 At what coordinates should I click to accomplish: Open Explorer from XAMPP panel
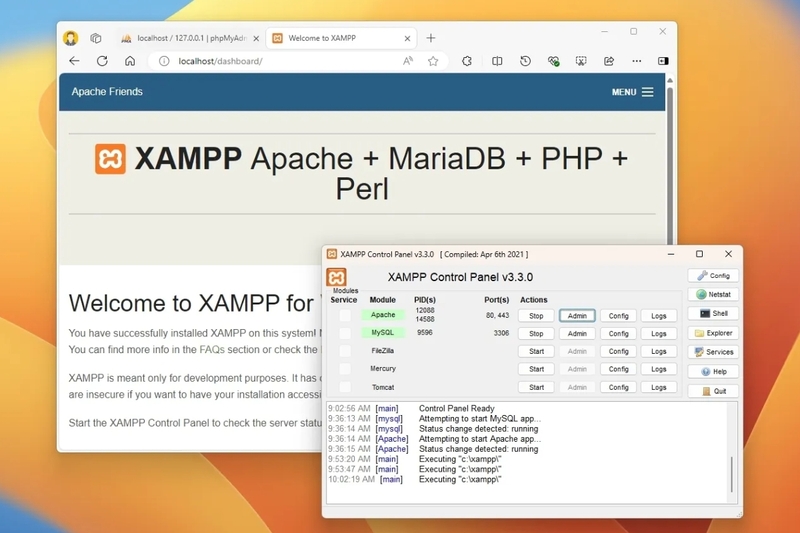tap(713, 333)
